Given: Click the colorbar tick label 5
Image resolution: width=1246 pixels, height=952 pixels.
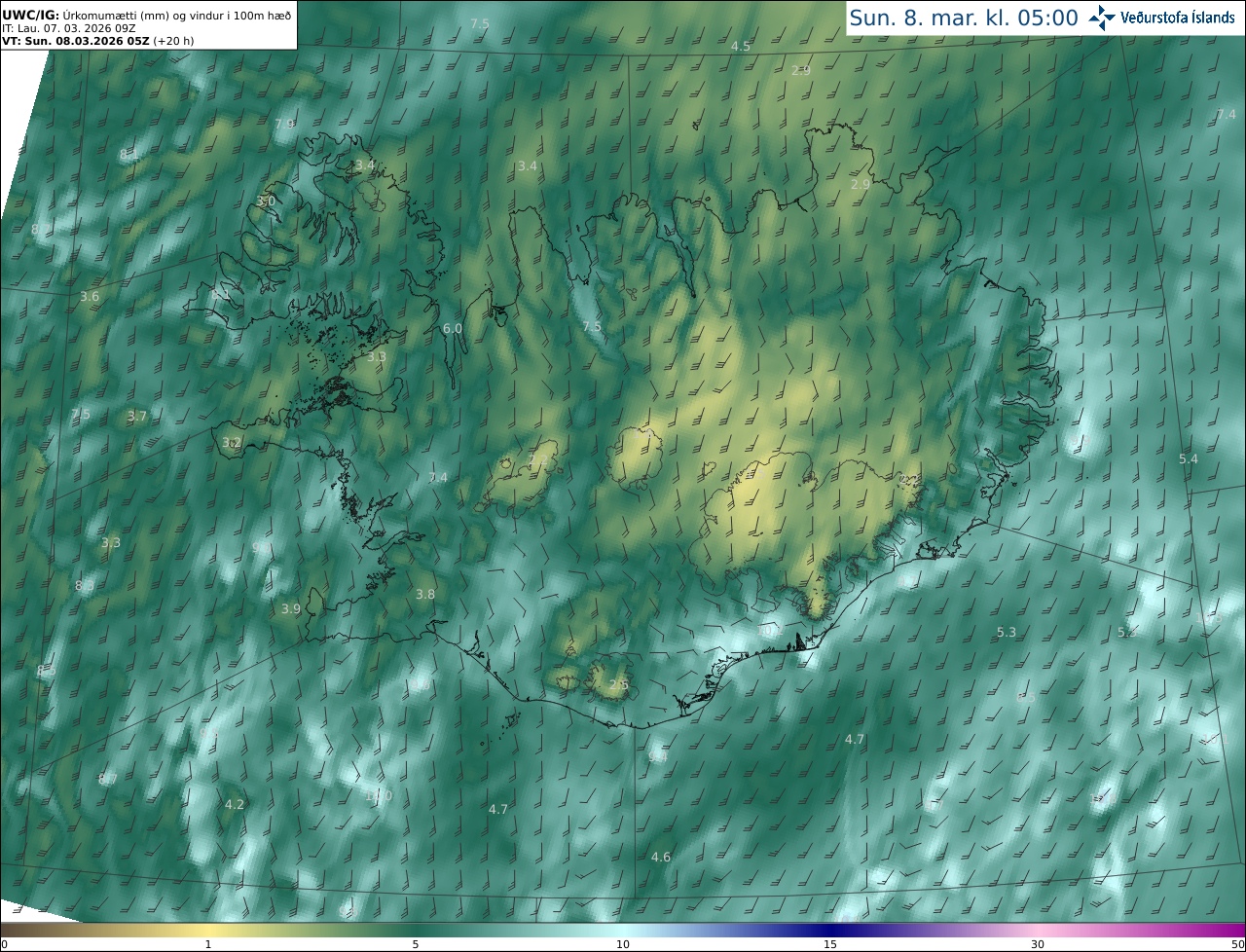Looking at the screenshot, I should coord(416,944).
